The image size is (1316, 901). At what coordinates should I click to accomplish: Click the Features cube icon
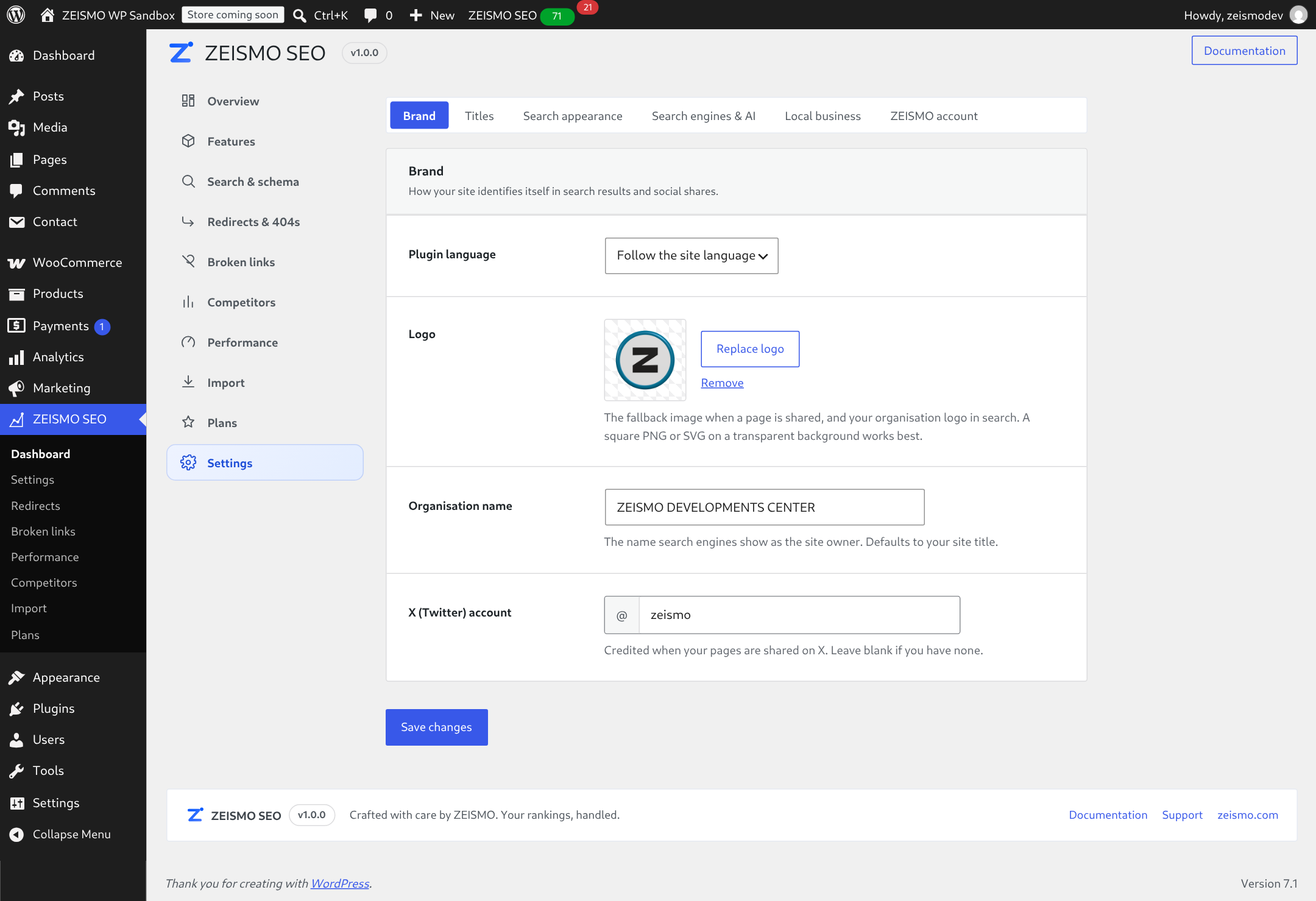(x=188, y=141)
